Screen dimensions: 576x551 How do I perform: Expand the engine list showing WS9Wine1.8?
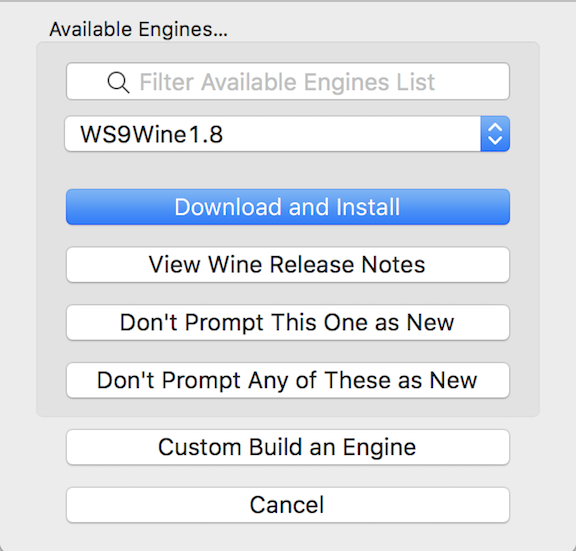click(287, 134)
